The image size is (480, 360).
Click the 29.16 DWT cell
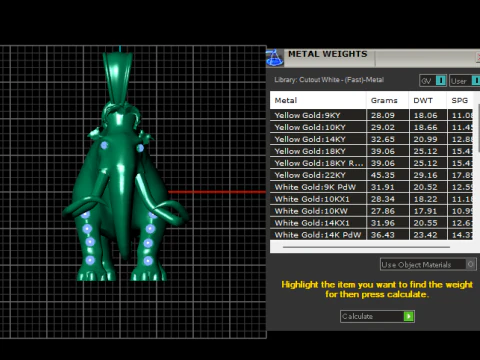coord(428,175)
